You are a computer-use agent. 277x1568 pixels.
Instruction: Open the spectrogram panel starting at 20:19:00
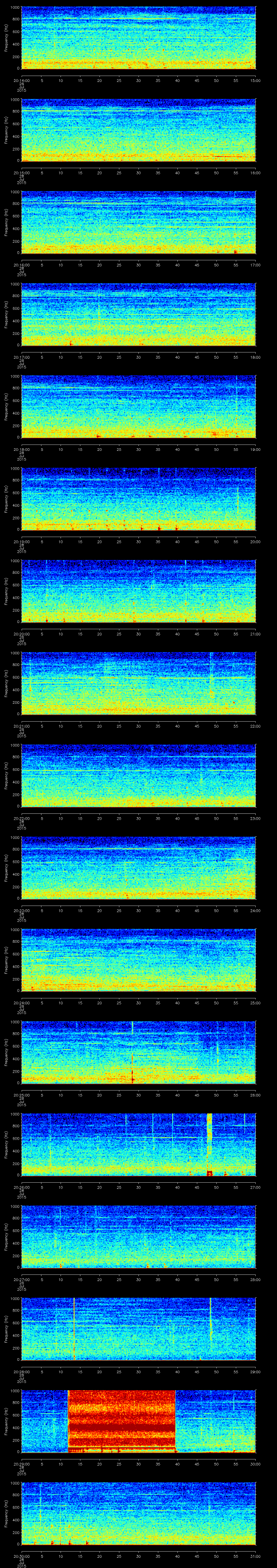pyautogui.click(x=139, y=499)
